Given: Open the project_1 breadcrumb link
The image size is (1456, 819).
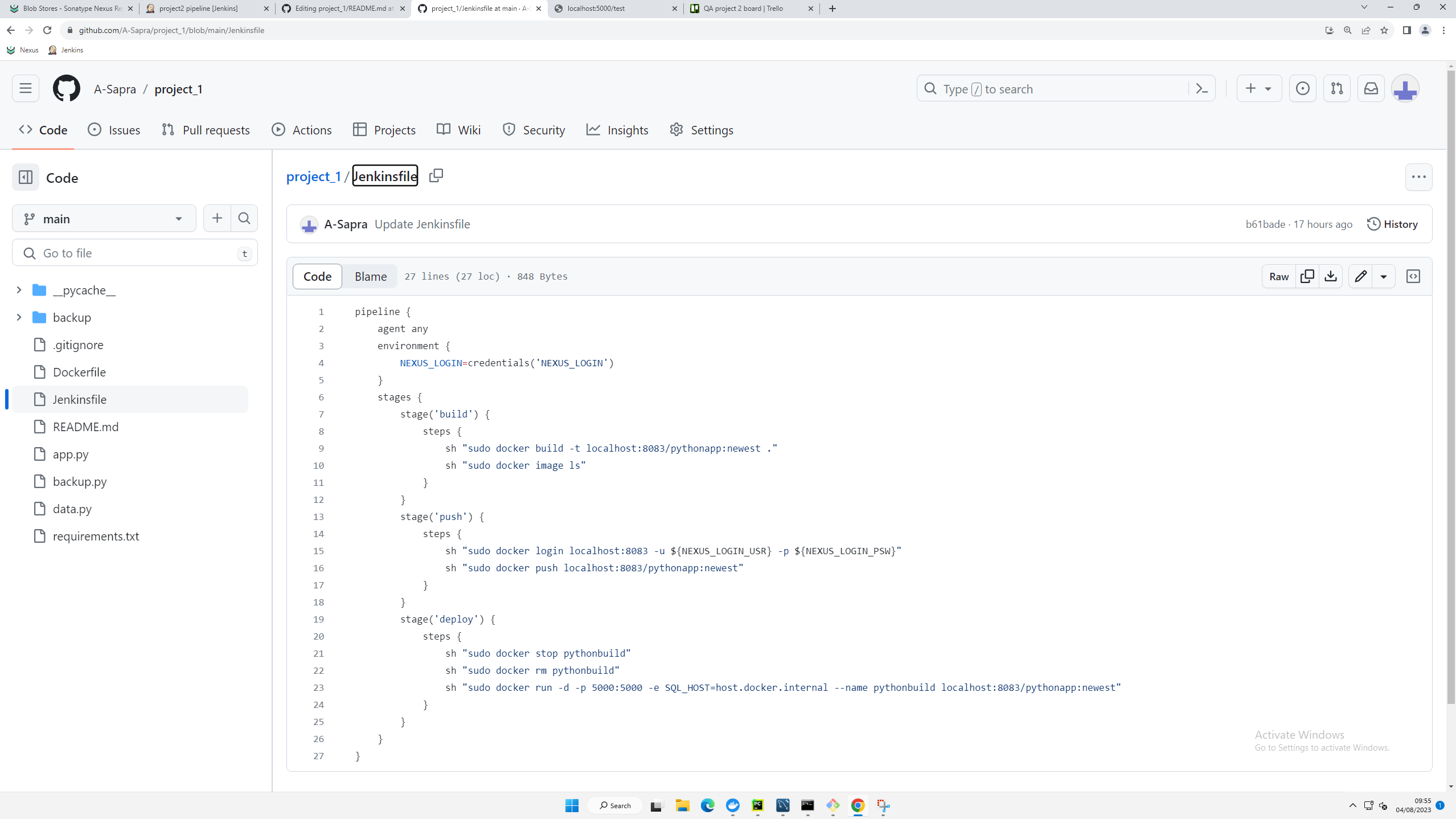Looking at the screenshot, I should pyautogui.click(x=313, y=176).
